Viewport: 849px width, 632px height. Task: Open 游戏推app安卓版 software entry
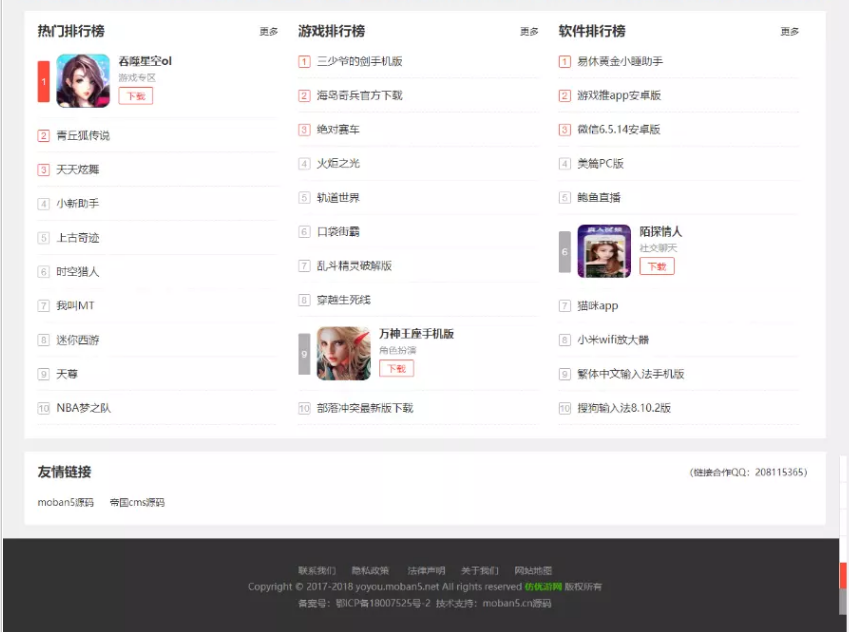click(619, 95)
